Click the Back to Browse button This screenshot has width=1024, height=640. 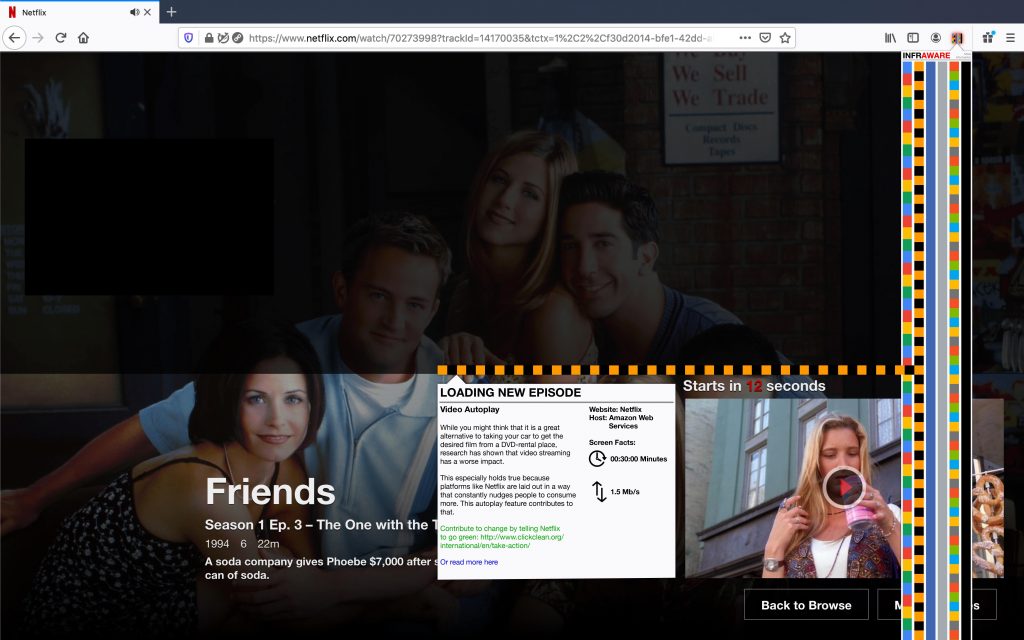click(x=806, y=605)
